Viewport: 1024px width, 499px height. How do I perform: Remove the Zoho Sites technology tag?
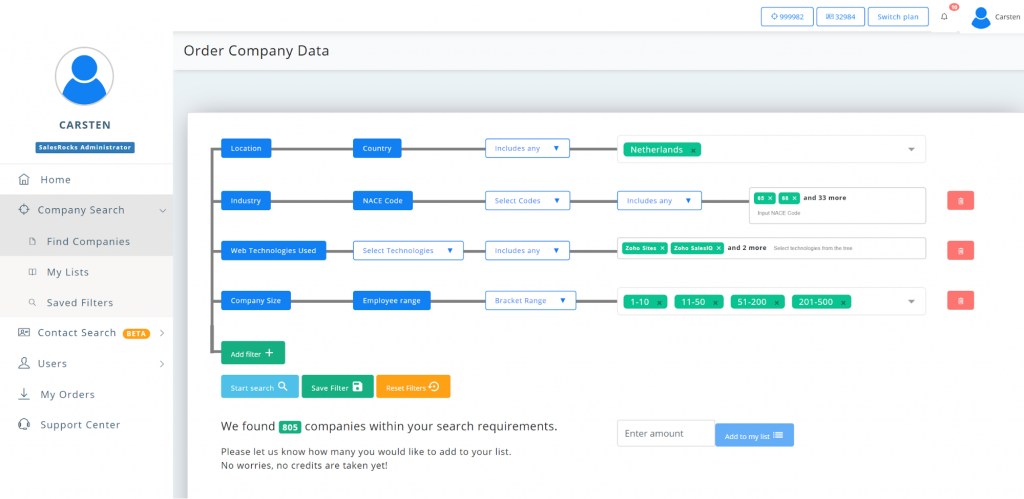click(x=662, y=248)
